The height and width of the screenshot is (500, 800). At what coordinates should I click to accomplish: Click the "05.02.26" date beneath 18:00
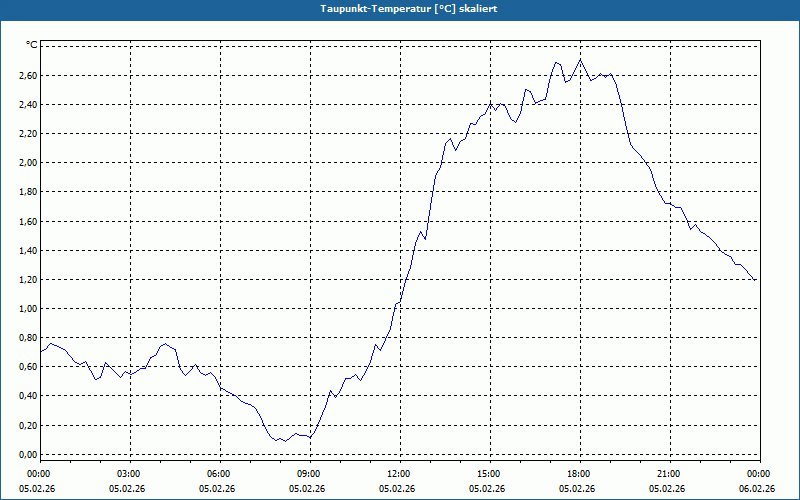coord(577,489)
